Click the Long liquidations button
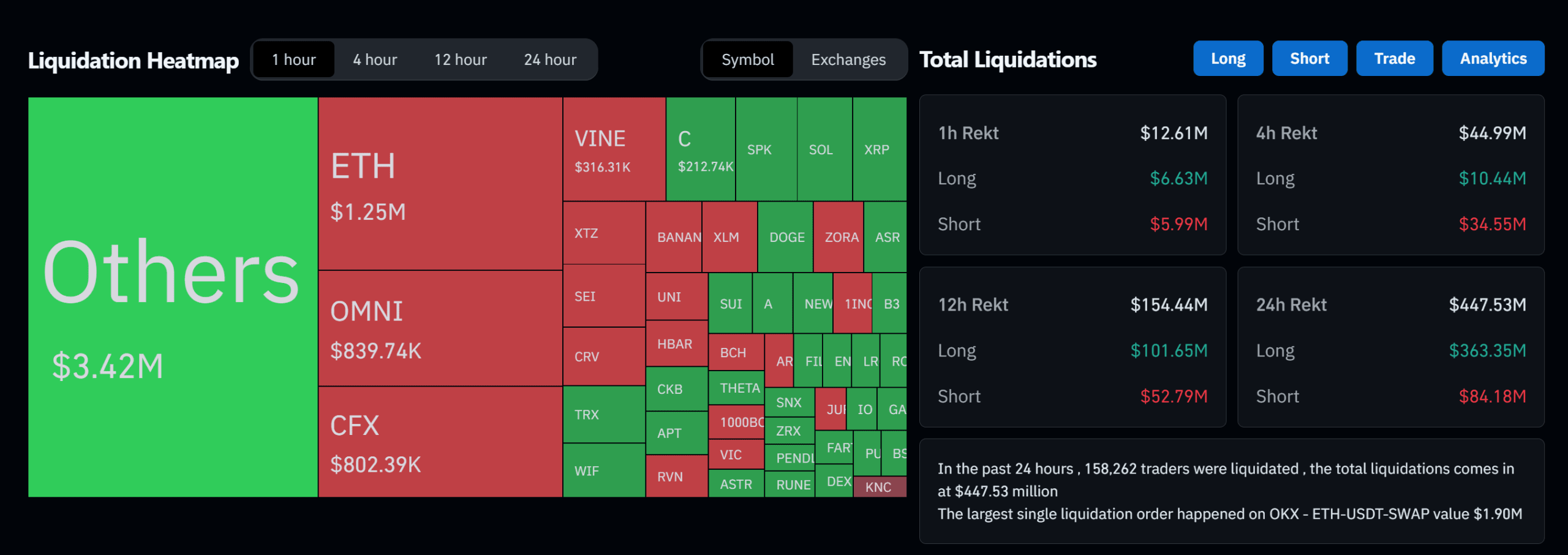Viewport: 1568px width, 555px height. 1227,58
